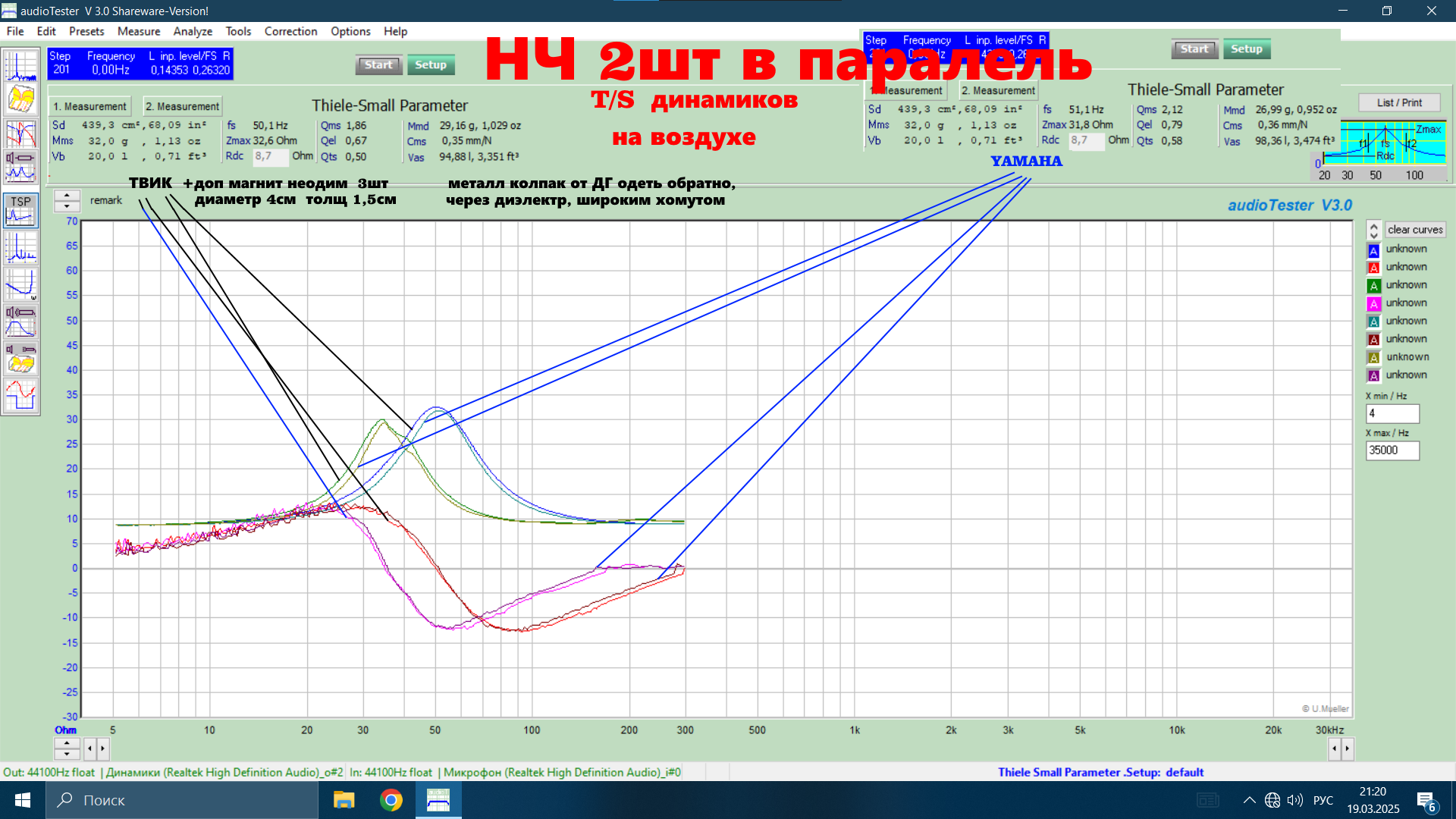This screenshot has width=1456, height=819.
Task: Toggle red curve A 'unknown' visibility
Action: click(x=1373, y=268)
